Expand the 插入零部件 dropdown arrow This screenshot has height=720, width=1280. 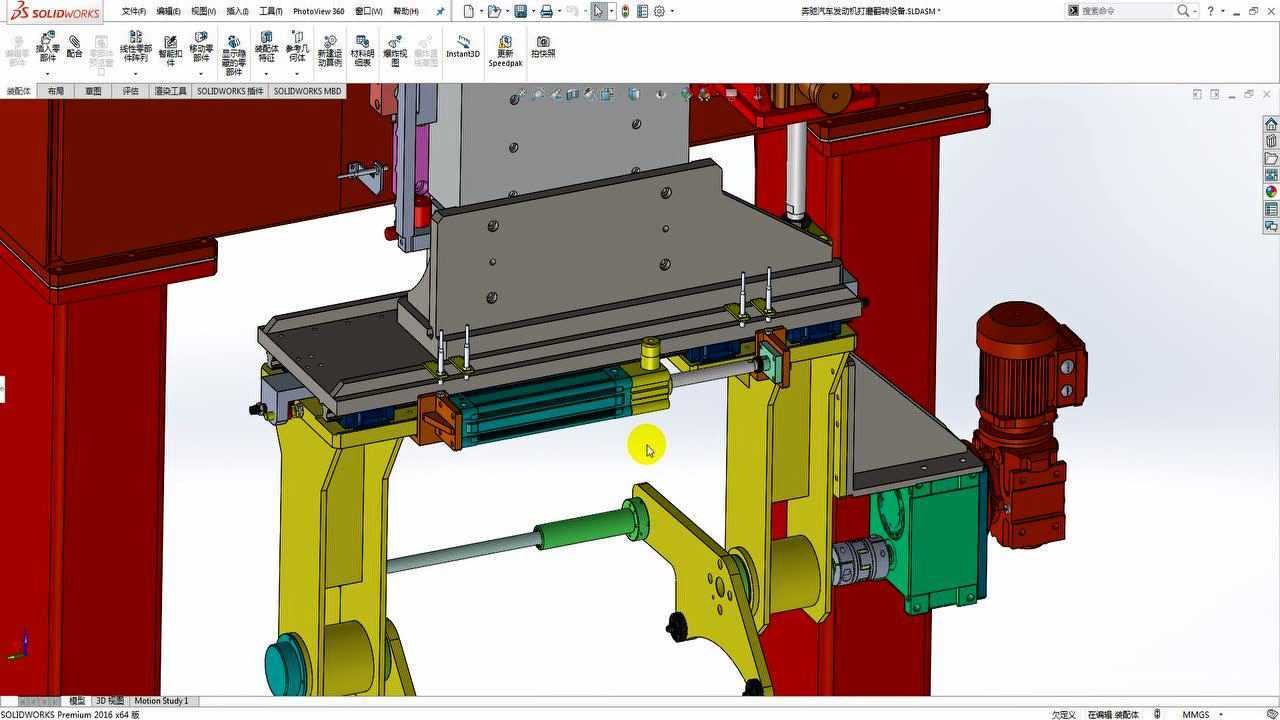(x=47, y=74)
